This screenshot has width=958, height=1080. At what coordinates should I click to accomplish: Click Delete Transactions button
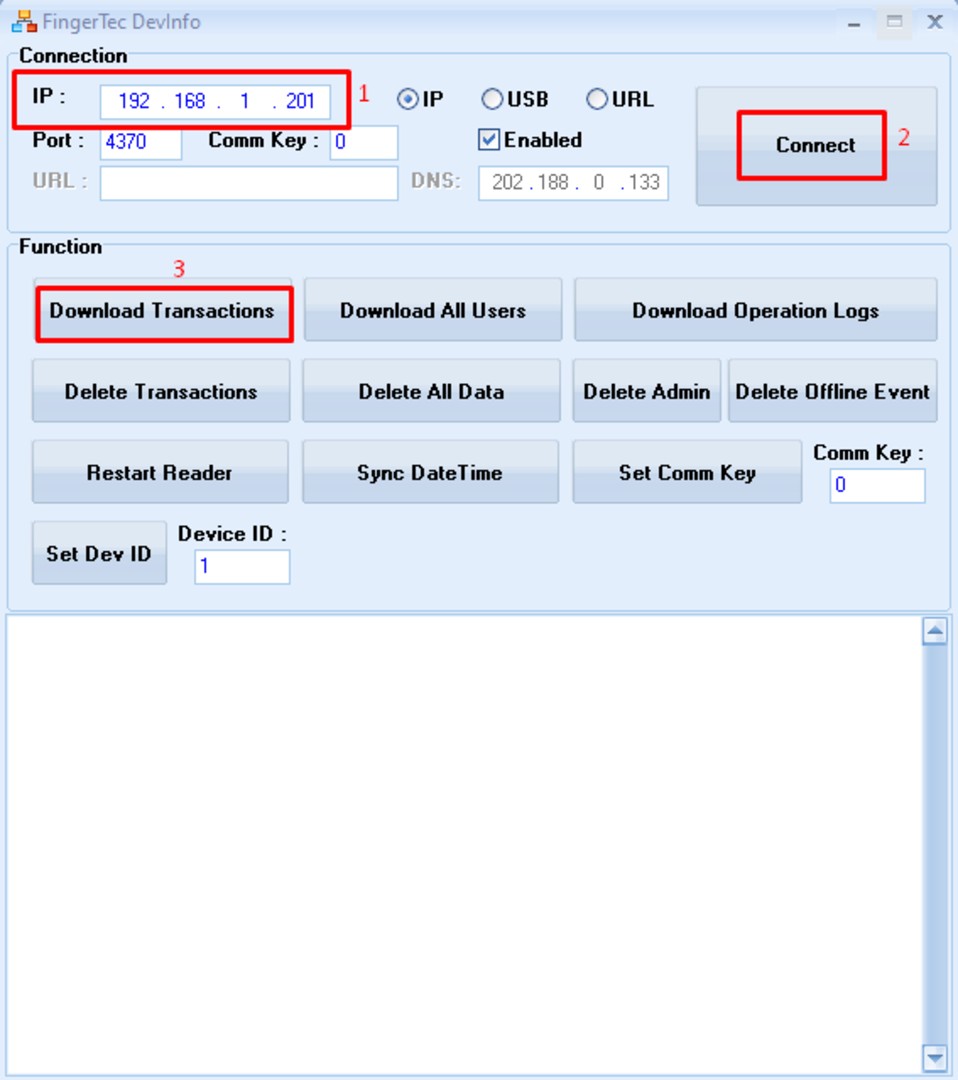(x=161, y=391)
